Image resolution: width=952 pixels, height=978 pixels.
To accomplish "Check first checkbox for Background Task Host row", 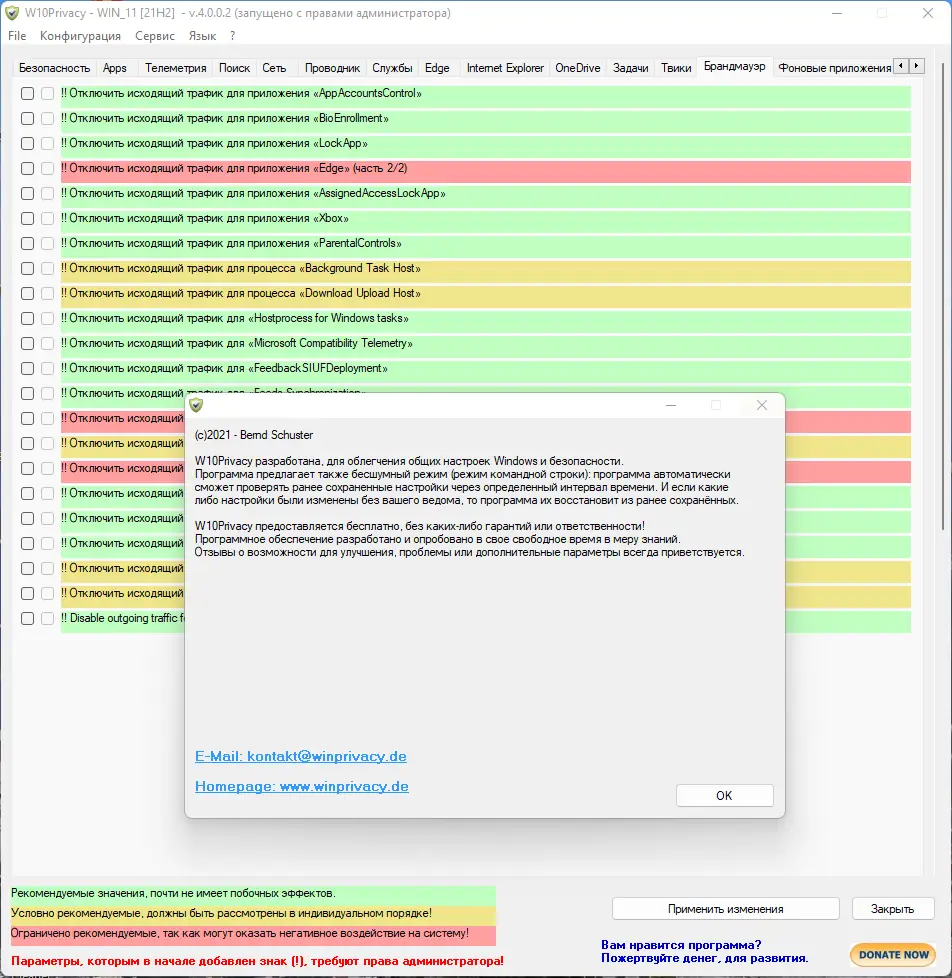I will point(27,268).
